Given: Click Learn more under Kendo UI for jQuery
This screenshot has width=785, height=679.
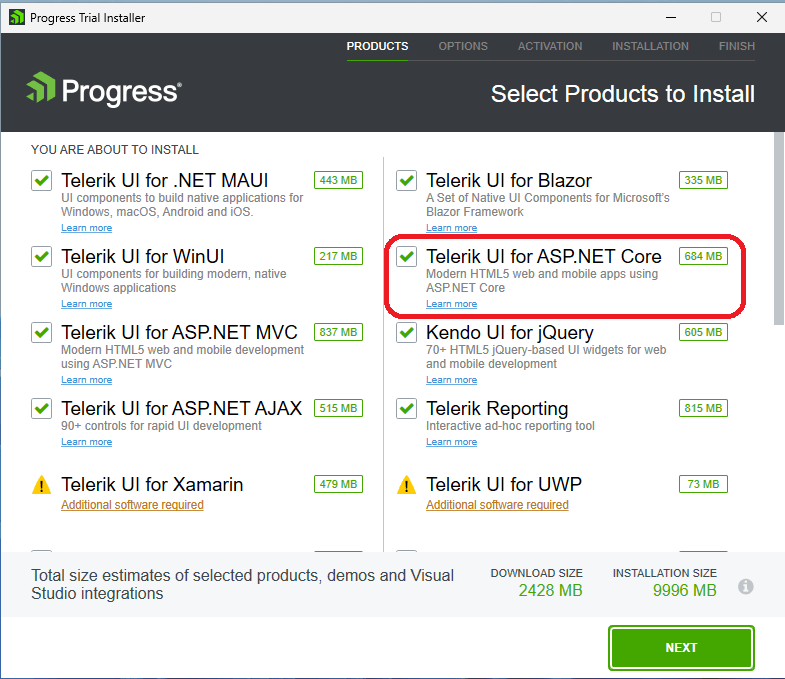Looking at the screenshot, I should (x=452, y=380).
